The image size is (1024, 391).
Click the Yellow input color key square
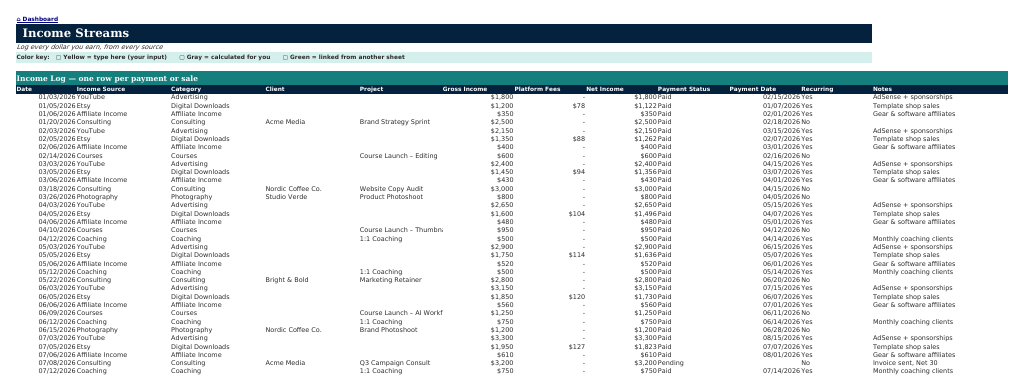click(x=59, y=57)
